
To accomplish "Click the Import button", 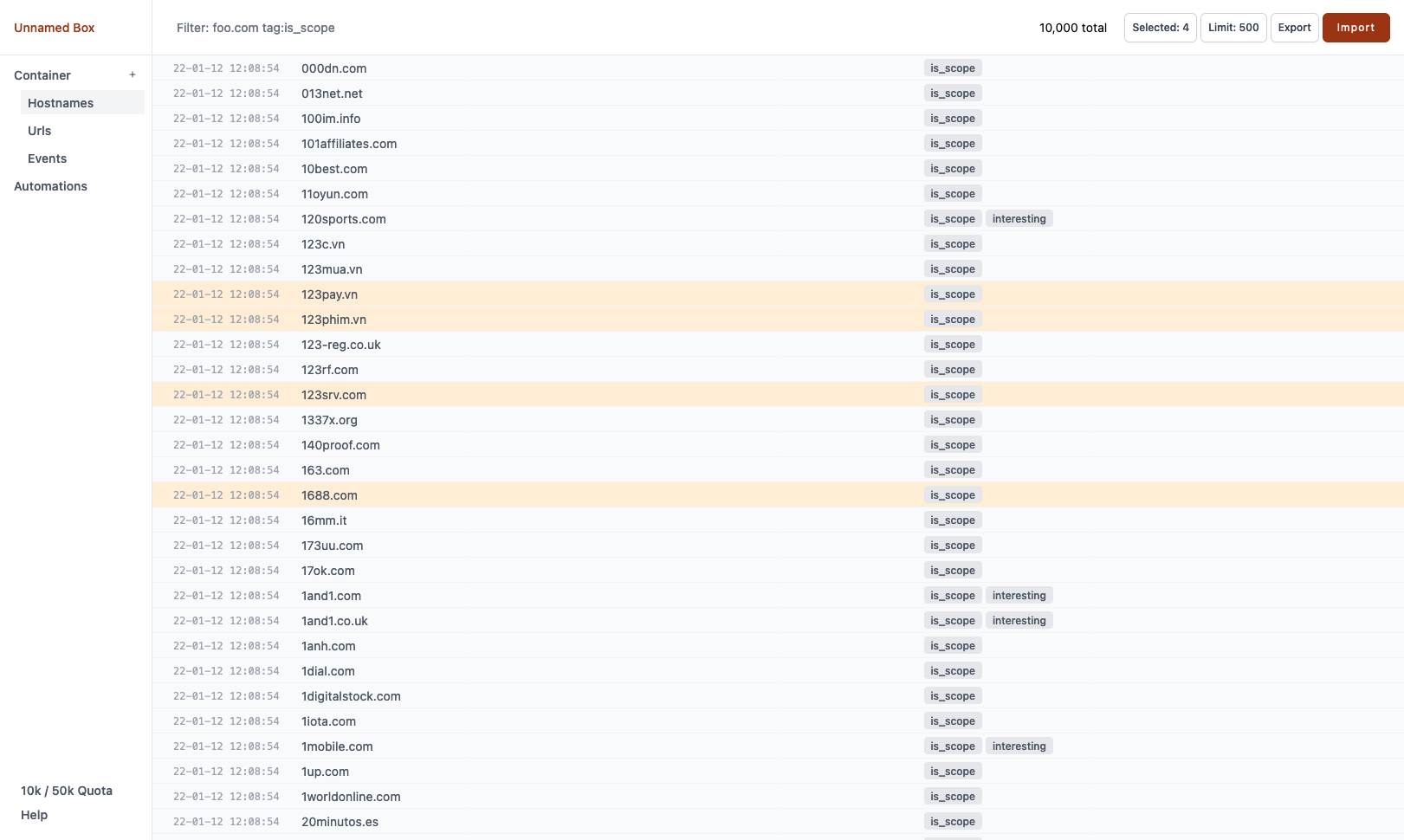I will pyautogui.click(x=1355, y=28).
